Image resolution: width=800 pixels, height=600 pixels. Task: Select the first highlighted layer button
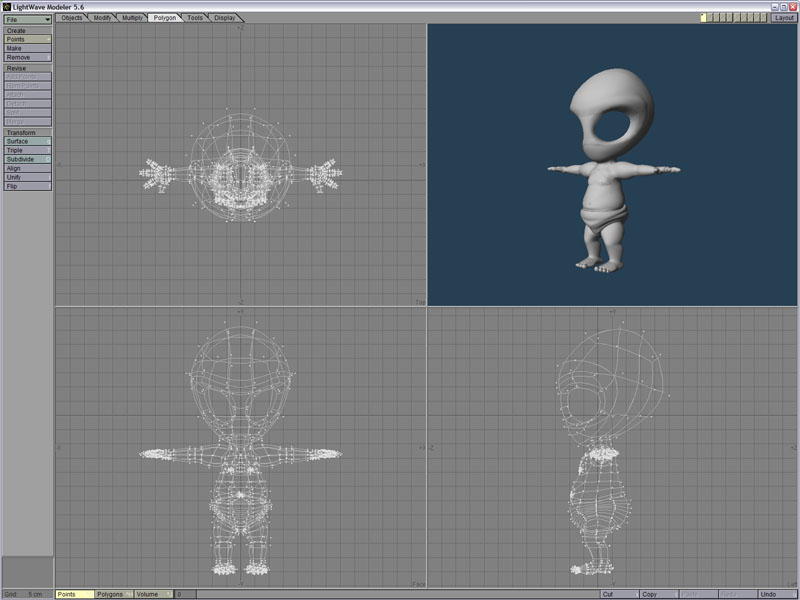[x=704, y=18]
